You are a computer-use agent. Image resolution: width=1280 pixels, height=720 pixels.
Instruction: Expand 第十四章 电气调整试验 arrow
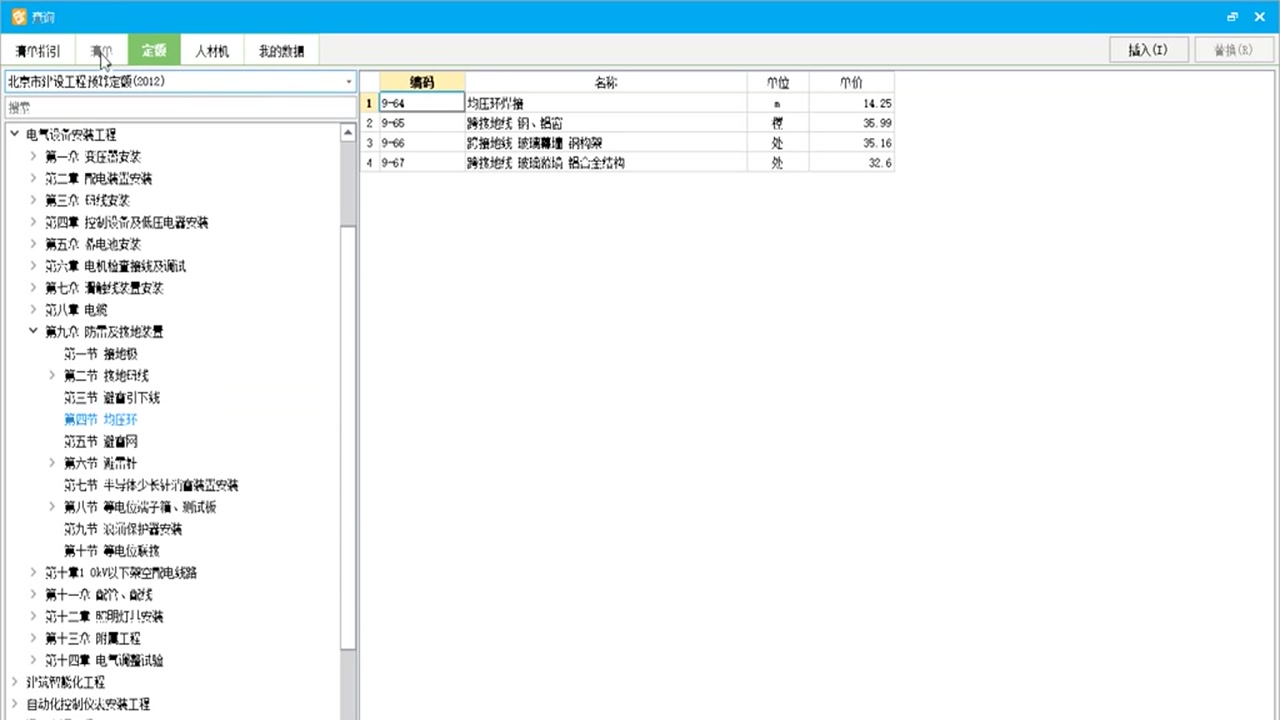33,660
